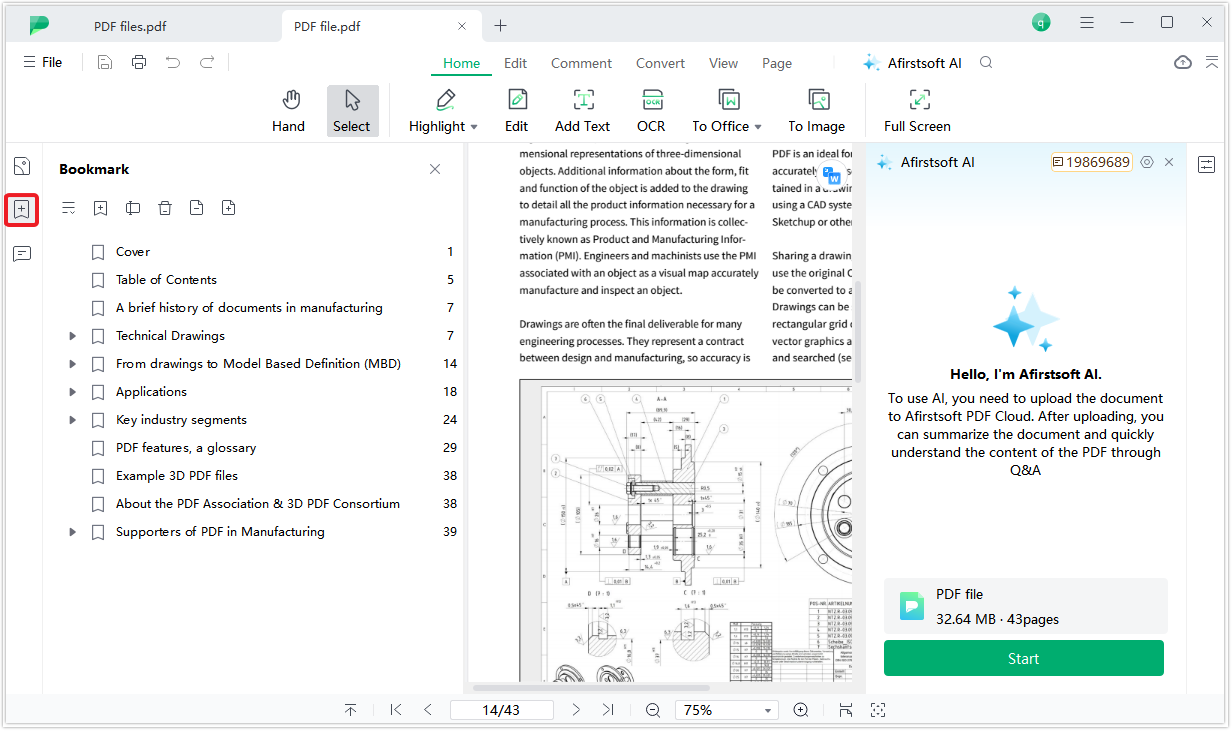Viewport: 1232px width, 731px height.
Task: Switch to the Home ribbon tab
Action: 461,63
